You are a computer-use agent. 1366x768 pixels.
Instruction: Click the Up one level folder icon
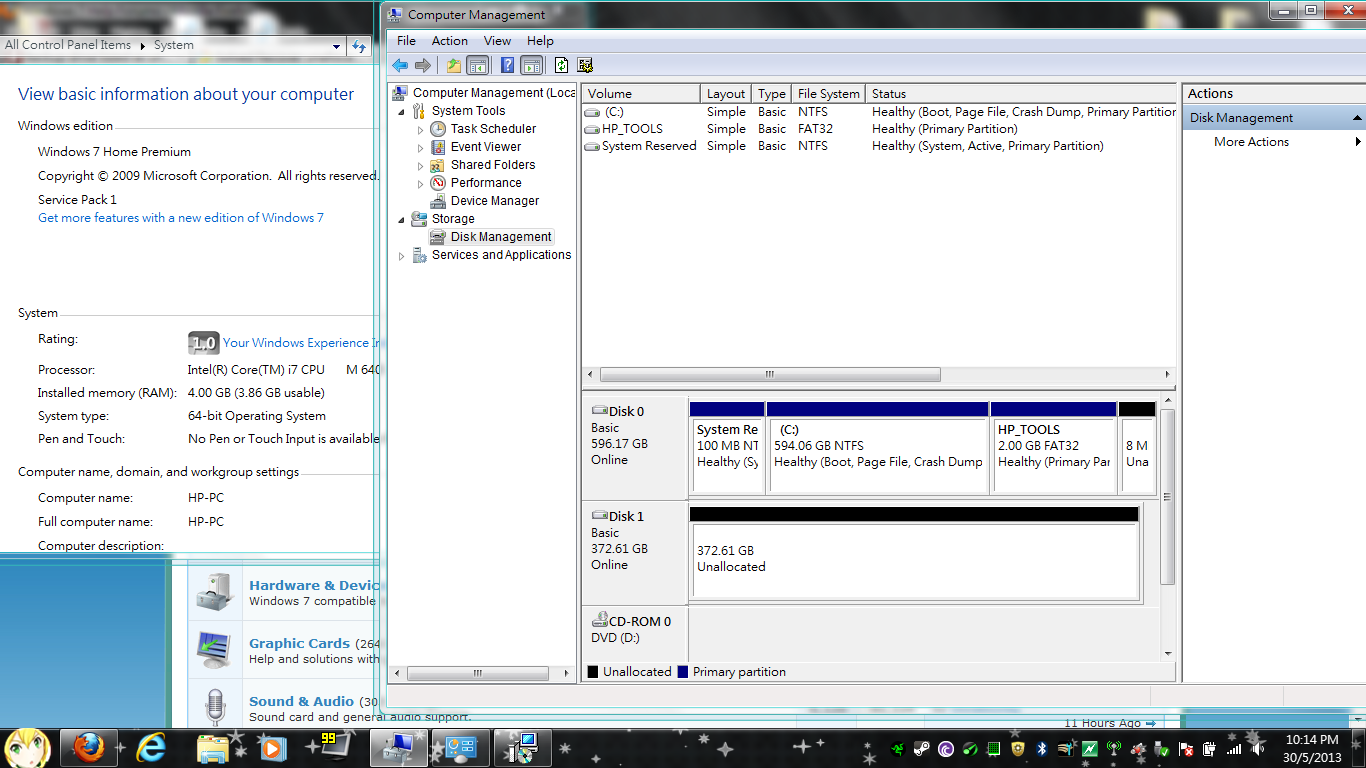[x=454, y=65]
